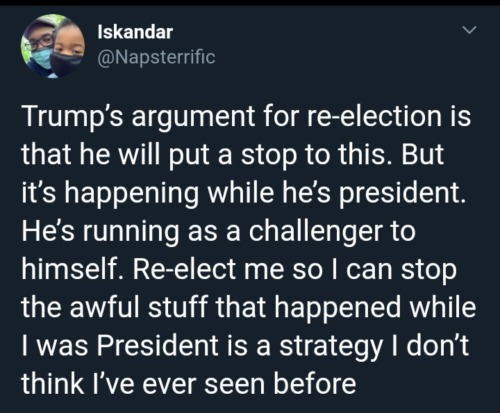
Task: Click the word "stuff" in the tweet
Action: tap(177, 307)
